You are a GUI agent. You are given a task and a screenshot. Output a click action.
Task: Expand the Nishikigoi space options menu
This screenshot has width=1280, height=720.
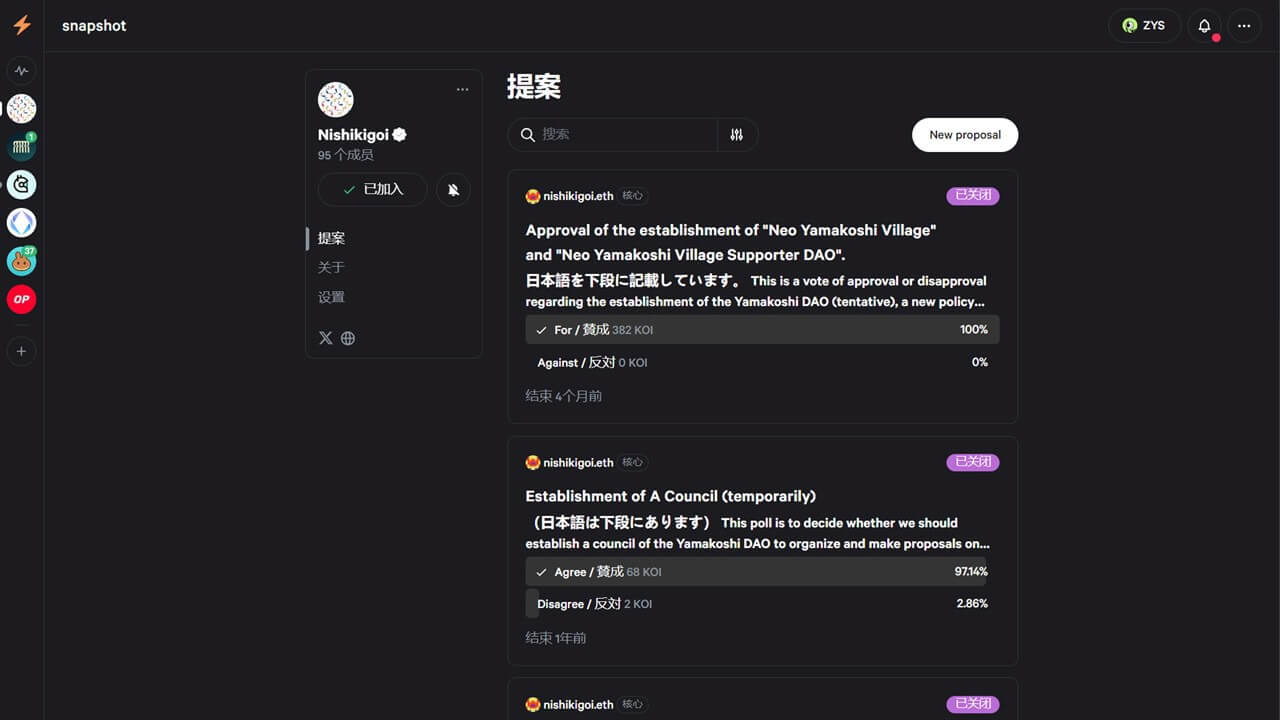462,90
